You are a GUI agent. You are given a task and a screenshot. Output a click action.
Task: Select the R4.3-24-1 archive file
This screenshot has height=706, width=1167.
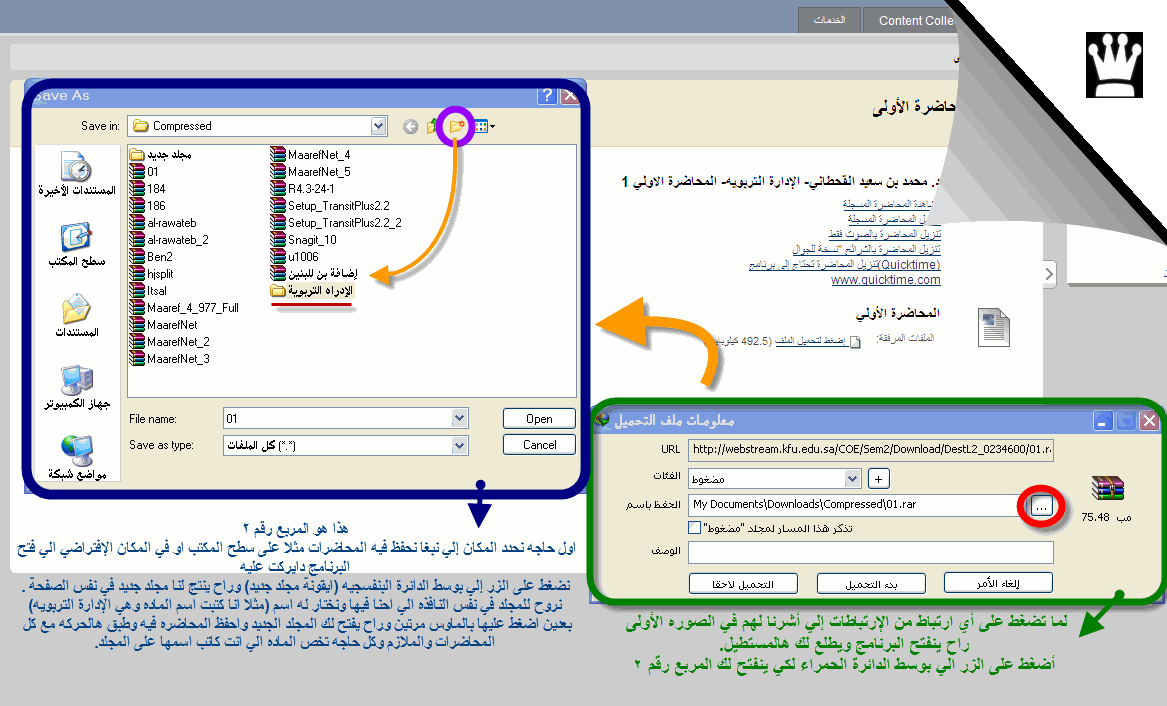[x=303, y=189]
